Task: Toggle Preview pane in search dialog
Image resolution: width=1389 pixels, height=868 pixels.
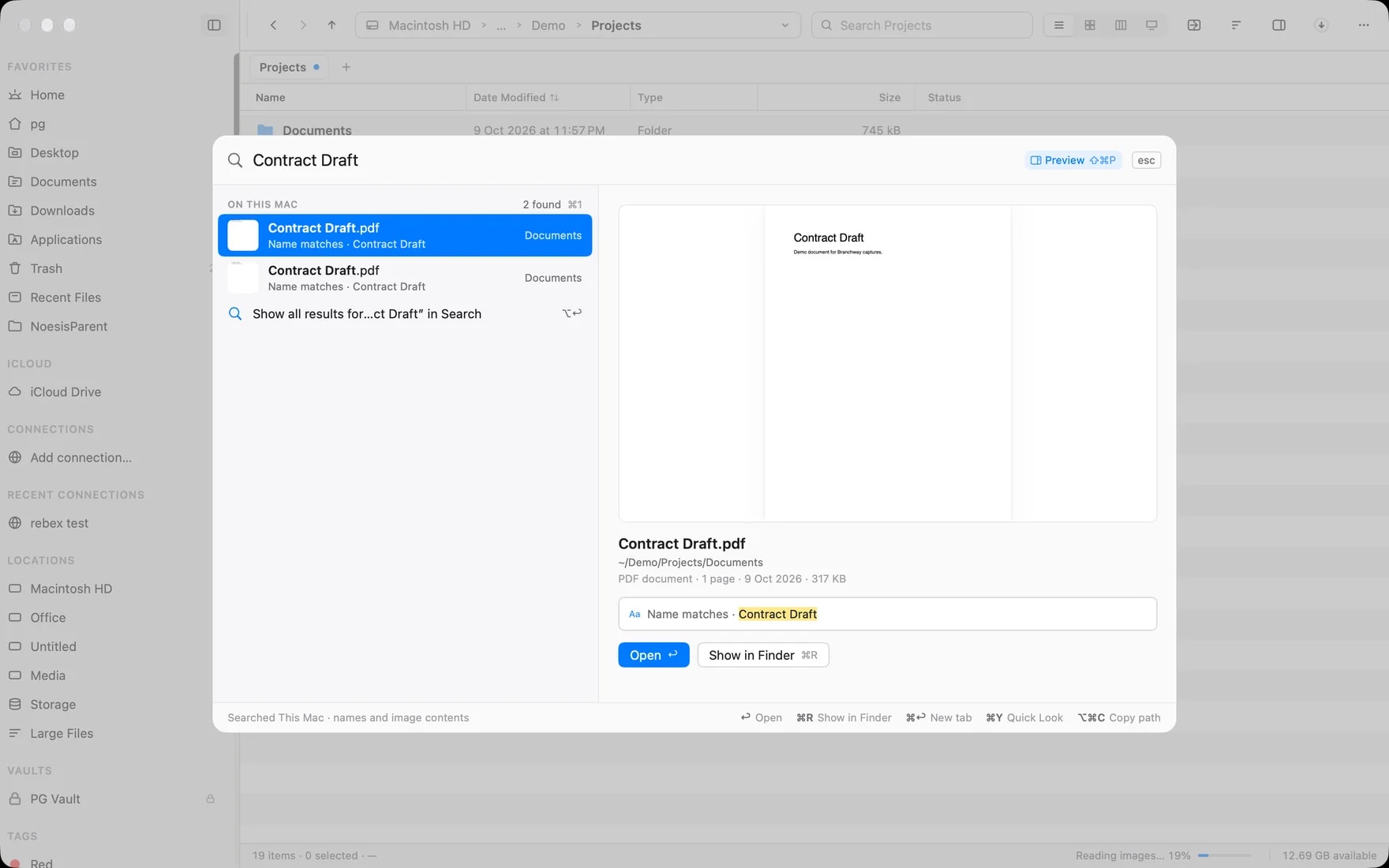Action: [x=1073, y=160]
